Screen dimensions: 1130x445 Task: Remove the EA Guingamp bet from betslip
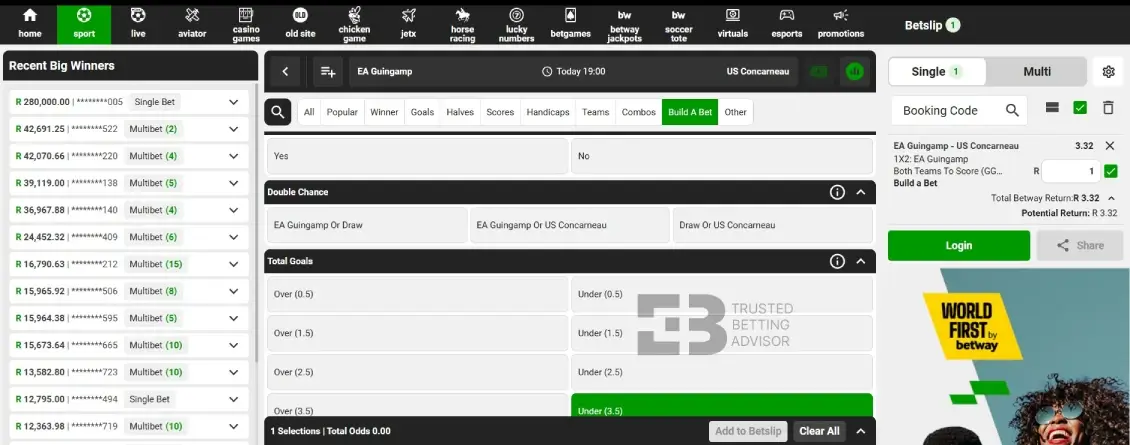pos(1110,146)
